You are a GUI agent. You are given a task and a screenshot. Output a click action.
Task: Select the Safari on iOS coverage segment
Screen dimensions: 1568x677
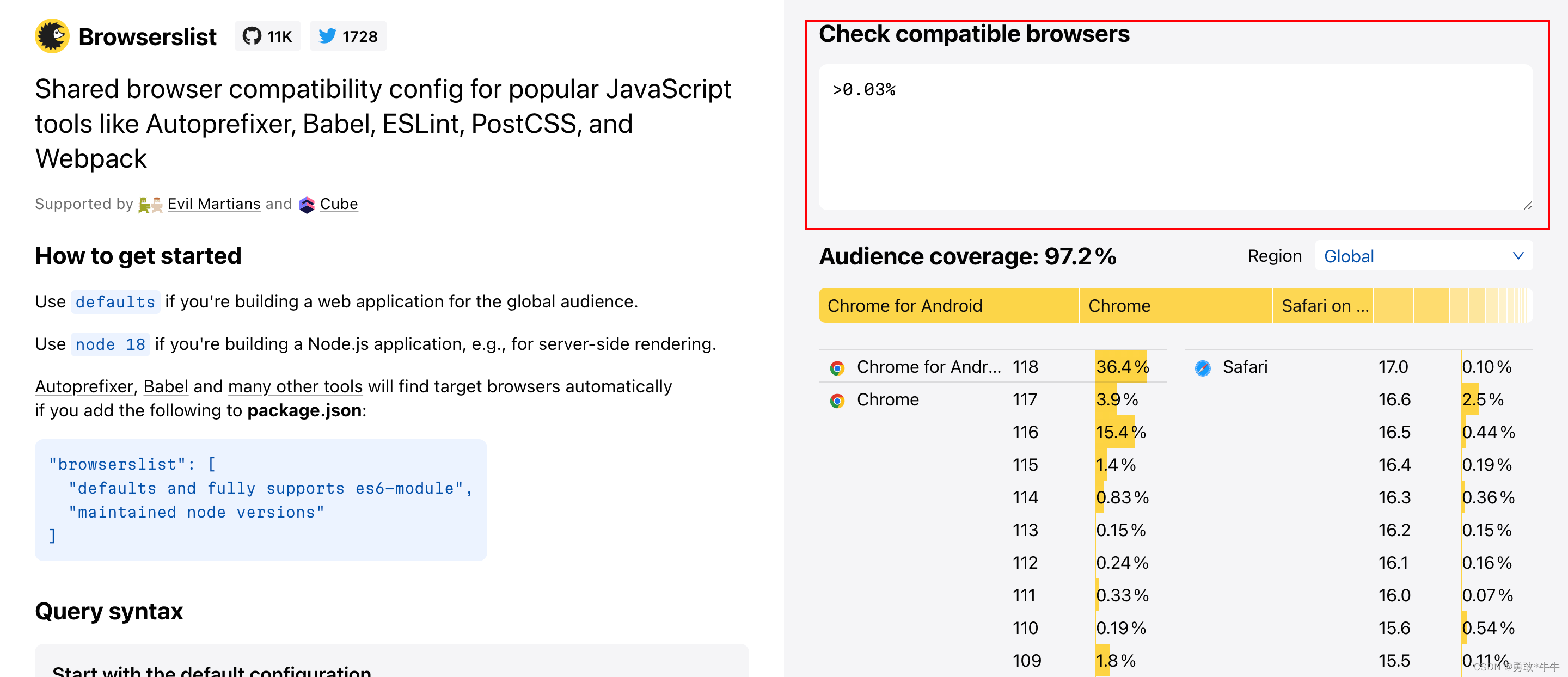click(1322, 305)
